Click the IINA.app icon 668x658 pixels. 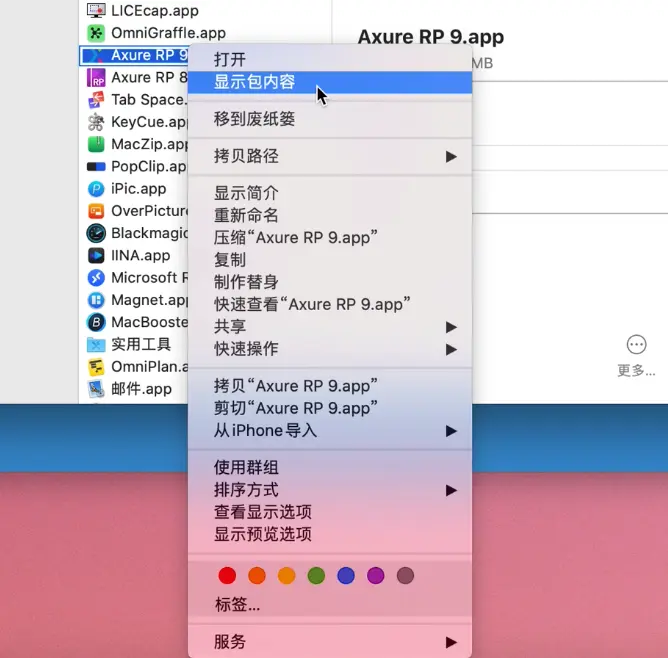coord(96,256)
